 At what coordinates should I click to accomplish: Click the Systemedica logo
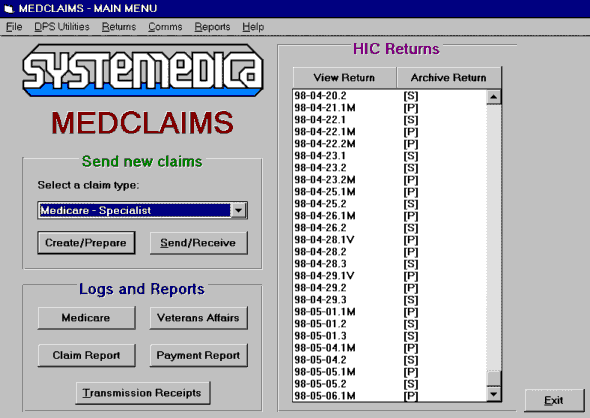[143, 70]
